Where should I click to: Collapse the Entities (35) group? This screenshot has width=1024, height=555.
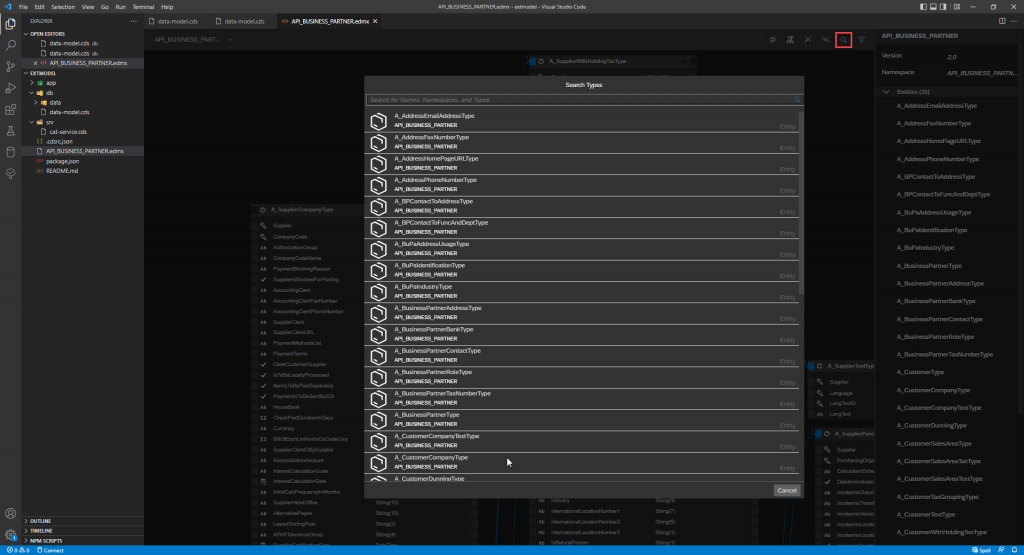pos(886,92)
